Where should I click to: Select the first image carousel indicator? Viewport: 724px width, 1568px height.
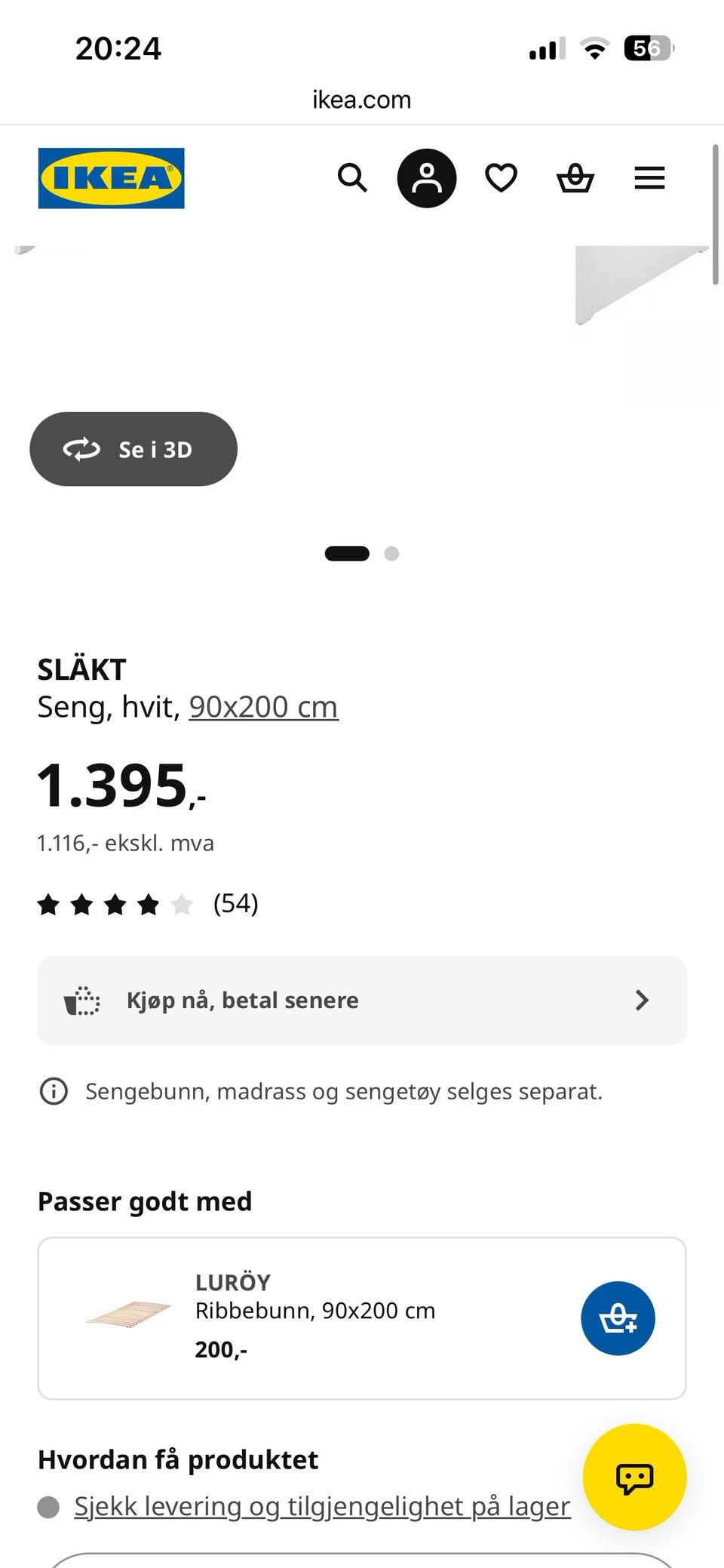[347, 554]
